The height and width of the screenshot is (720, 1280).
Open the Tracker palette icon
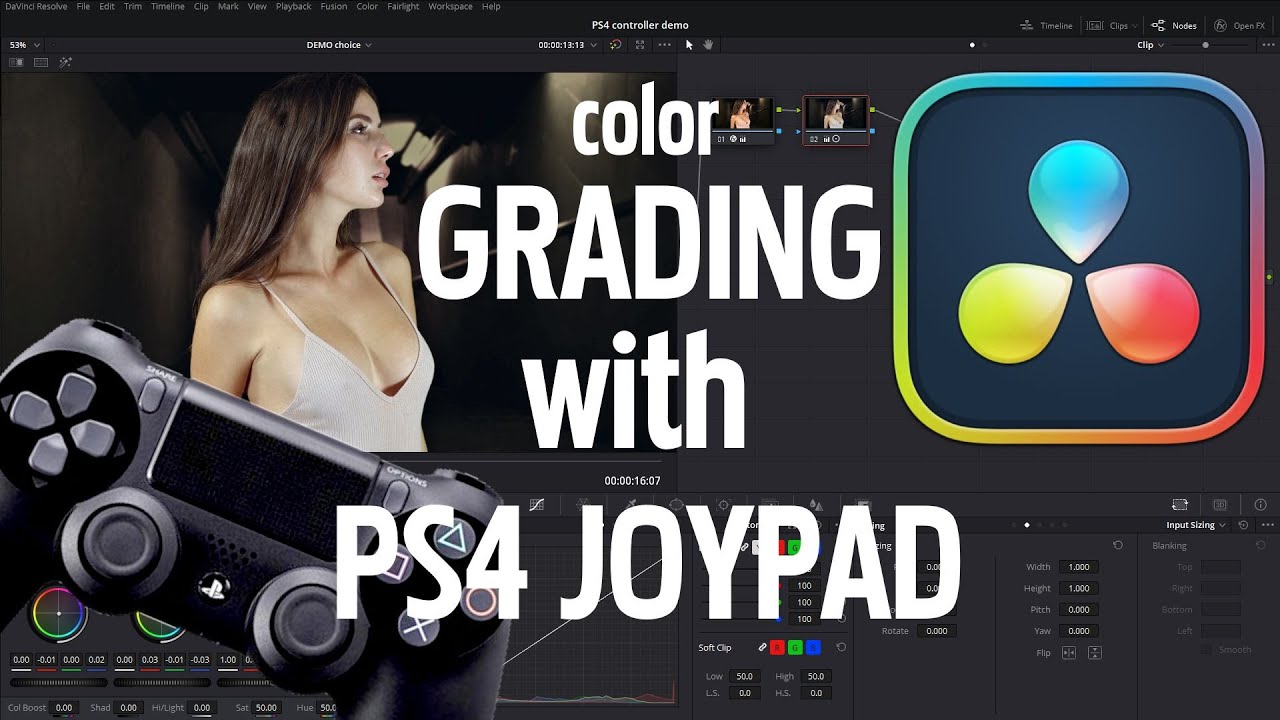724,505
